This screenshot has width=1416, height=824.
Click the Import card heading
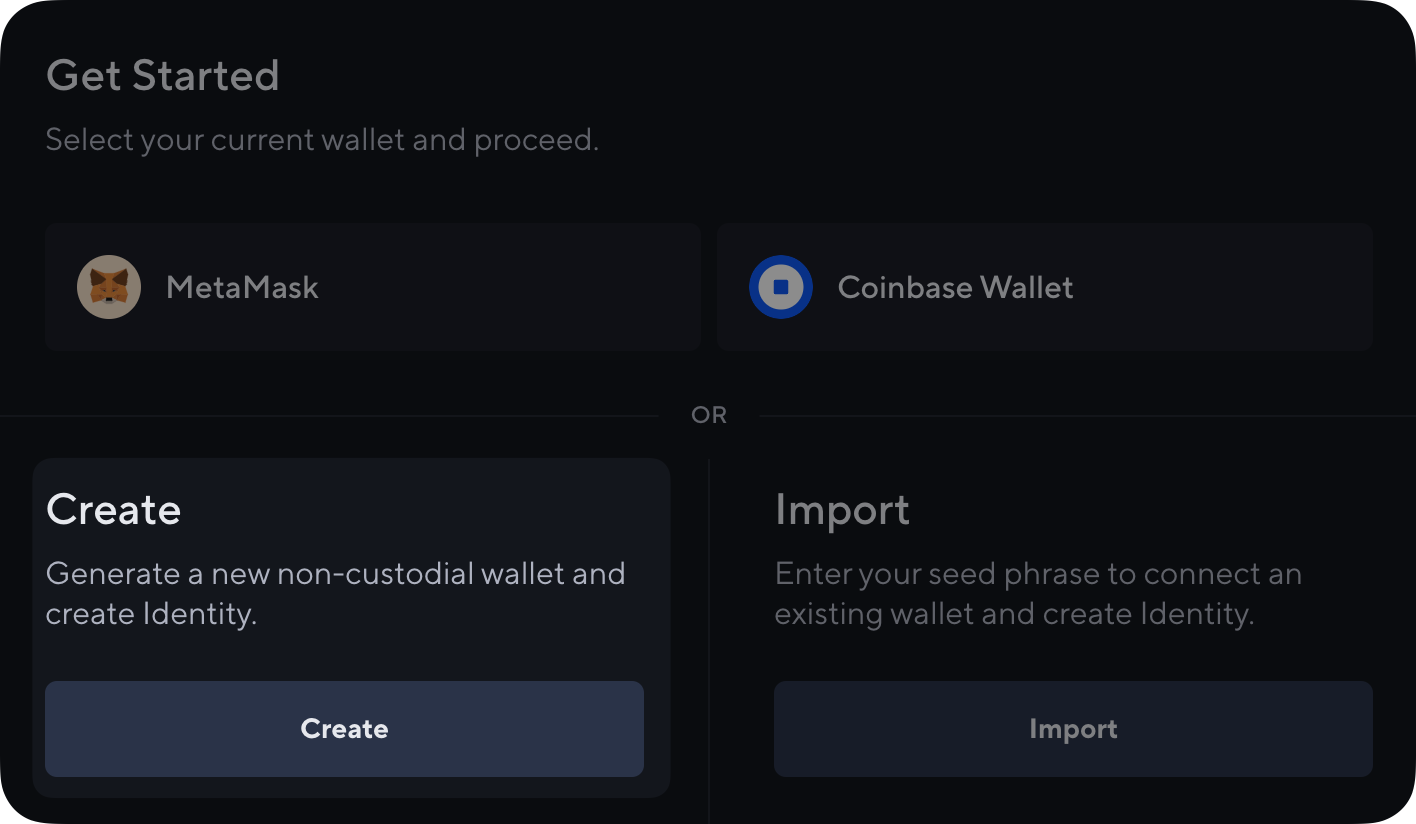pos(842,509)
